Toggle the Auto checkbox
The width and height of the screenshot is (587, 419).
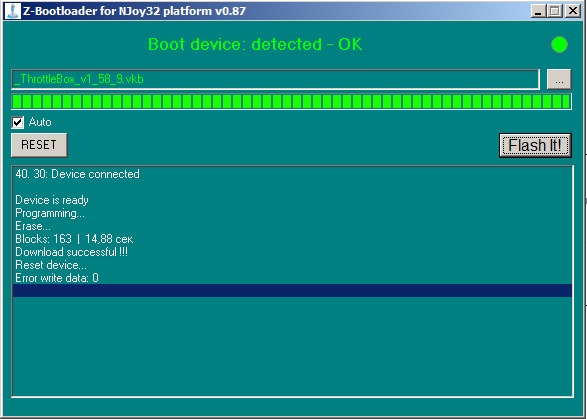(18, 122)
